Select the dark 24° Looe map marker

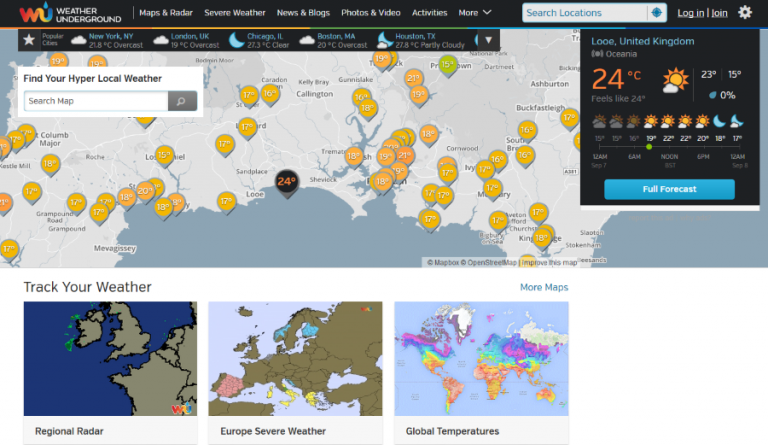pyautogui.click(x=287, y=182)
